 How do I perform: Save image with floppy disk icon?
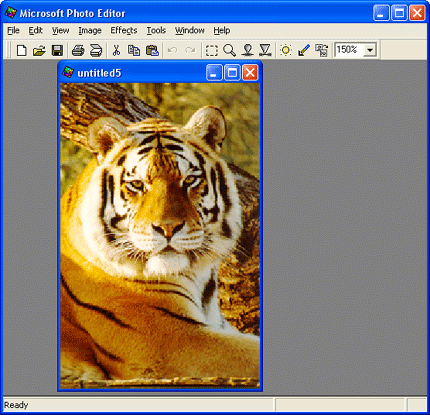[x=57, y=51]
